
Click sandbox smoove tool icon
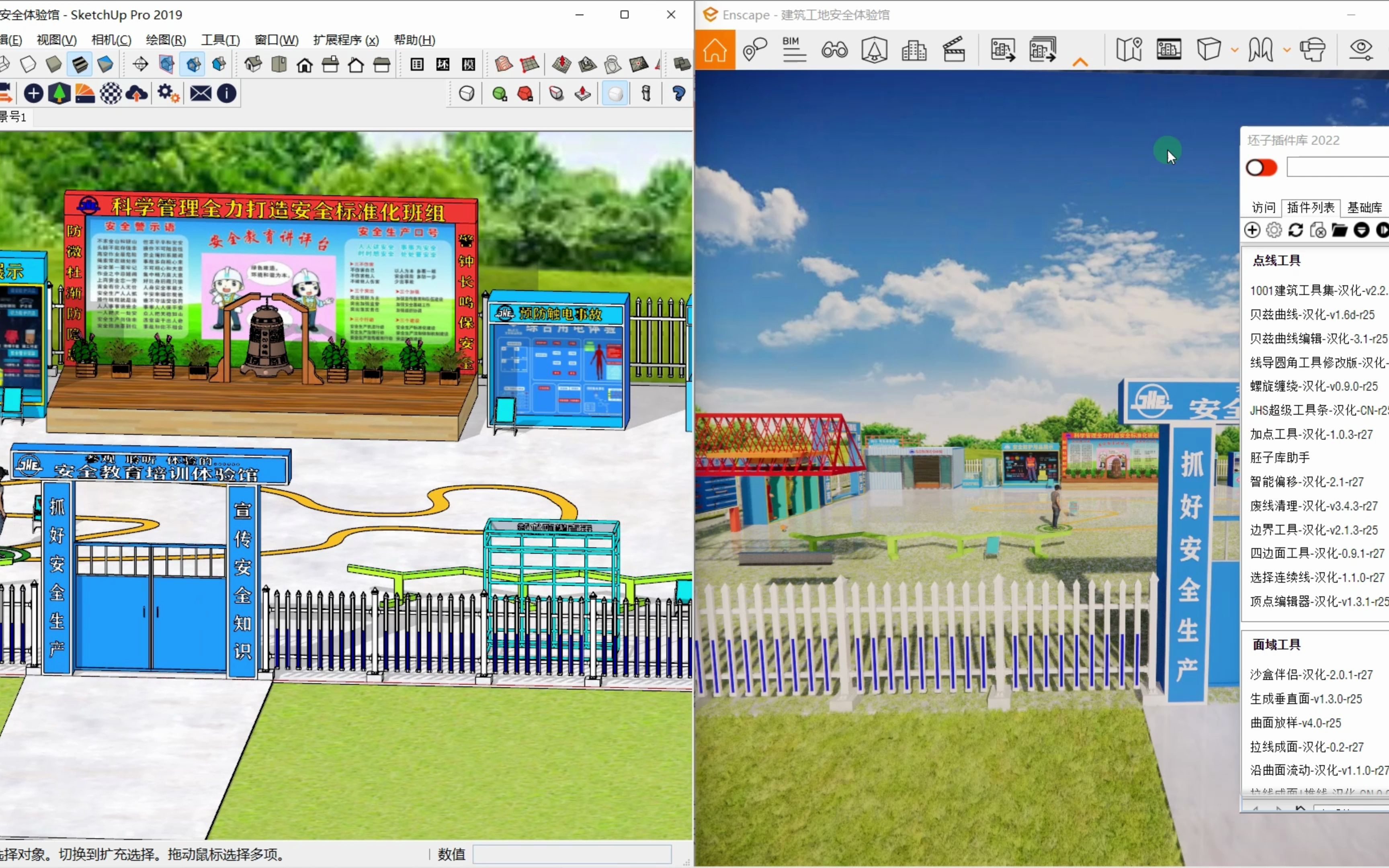(561, 64)
